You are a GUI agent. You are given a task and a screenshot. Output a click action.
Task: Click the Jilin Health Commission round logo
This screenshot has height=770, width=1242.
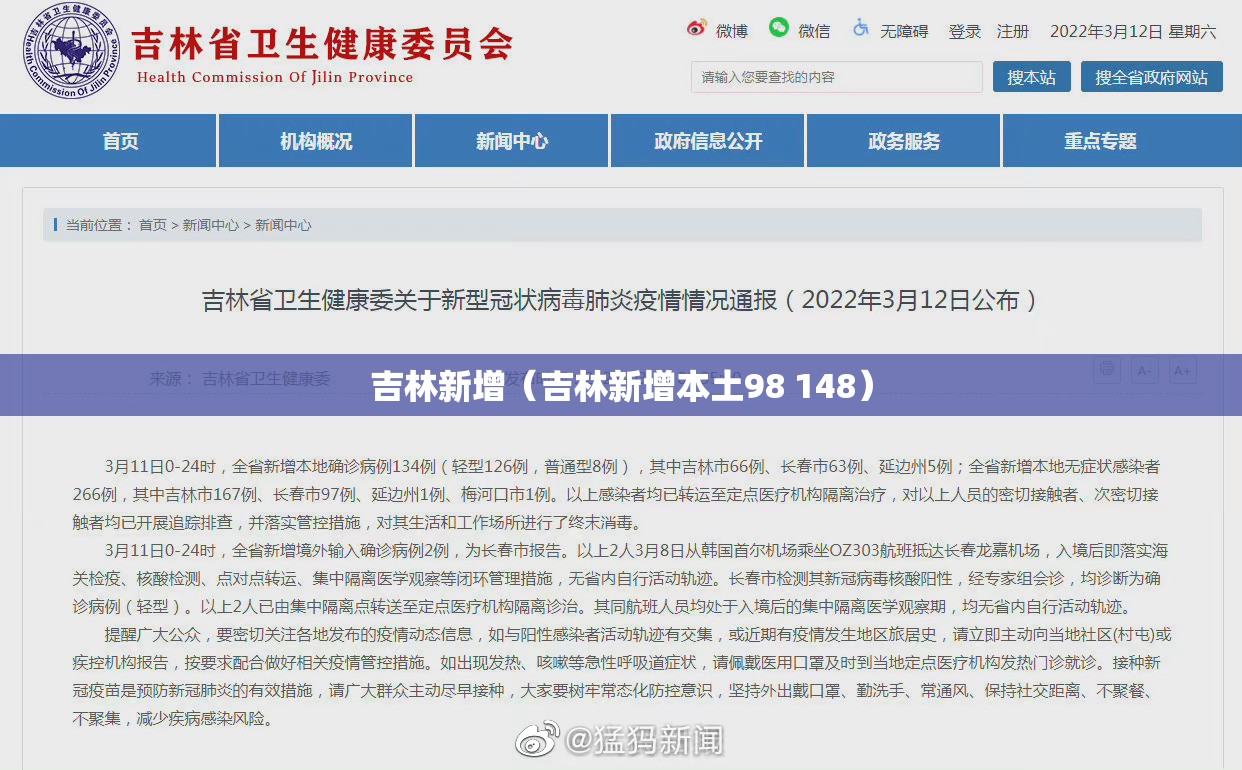tap(71, 51)
